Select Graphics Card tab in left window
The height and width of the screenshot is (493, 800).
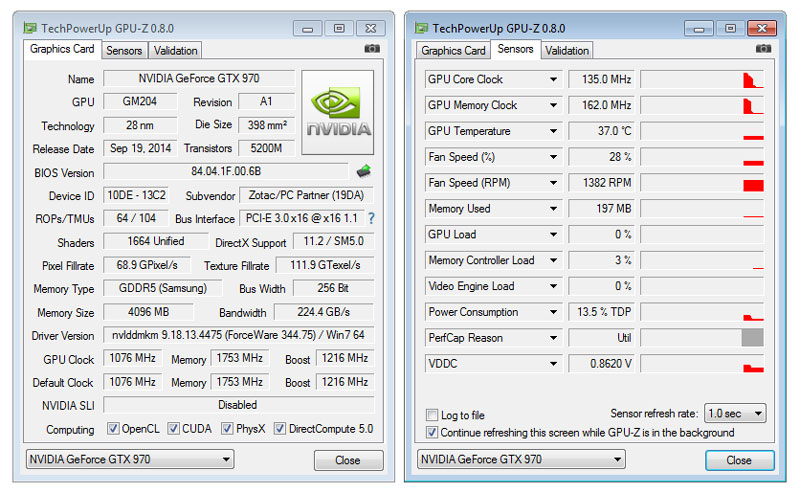(62, 49)
